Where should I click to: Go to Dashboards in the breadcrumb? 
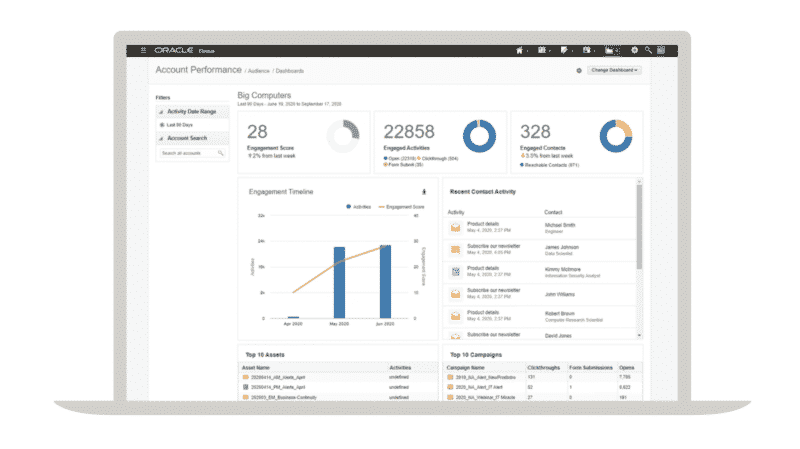coord(292,71)
